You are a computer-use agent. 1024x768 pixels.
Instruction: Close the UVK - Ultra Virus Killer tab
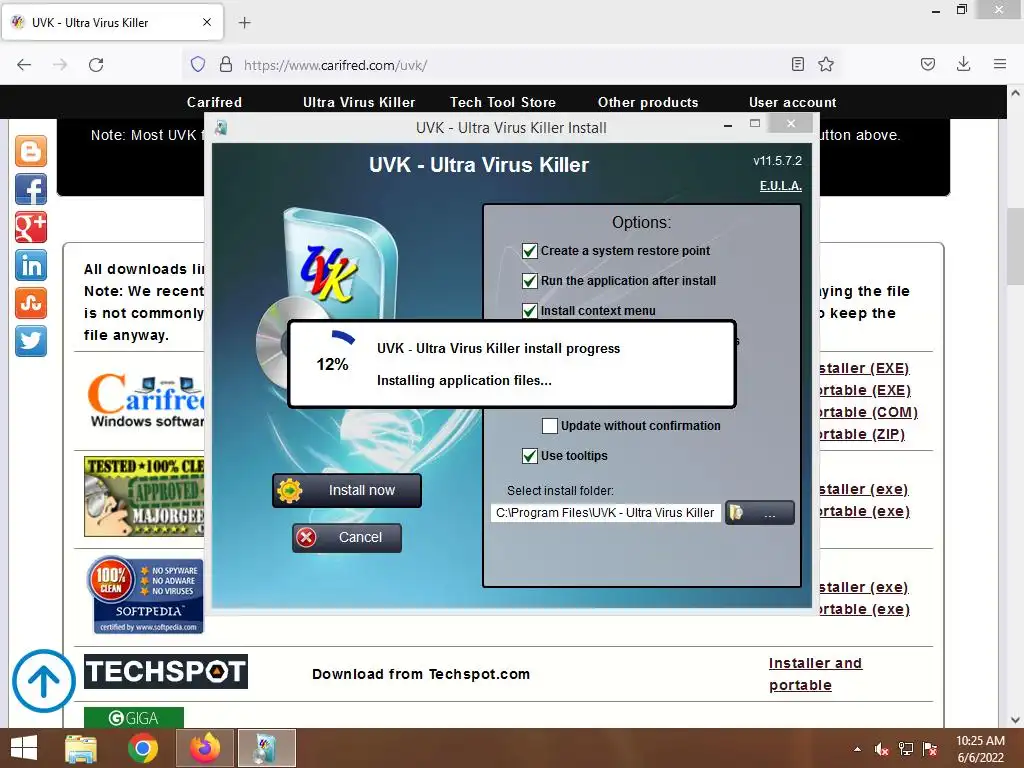point(207,22)
